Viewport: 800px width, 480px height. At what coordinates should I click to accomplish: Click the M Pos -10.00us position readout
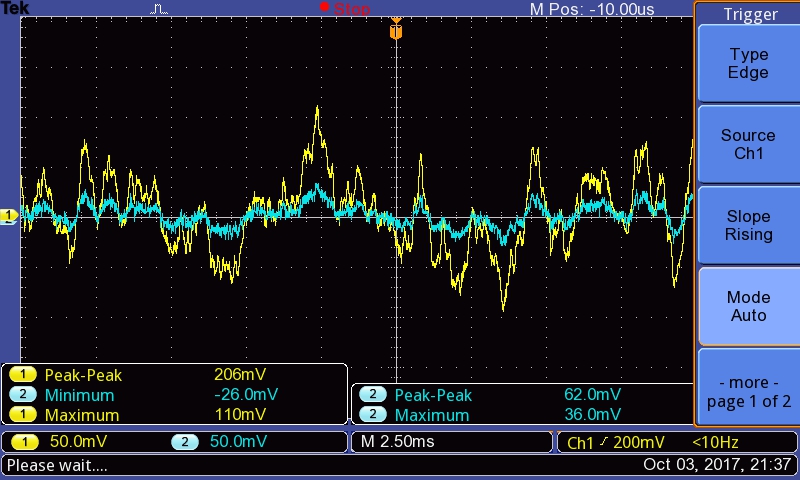pos(592,9)
